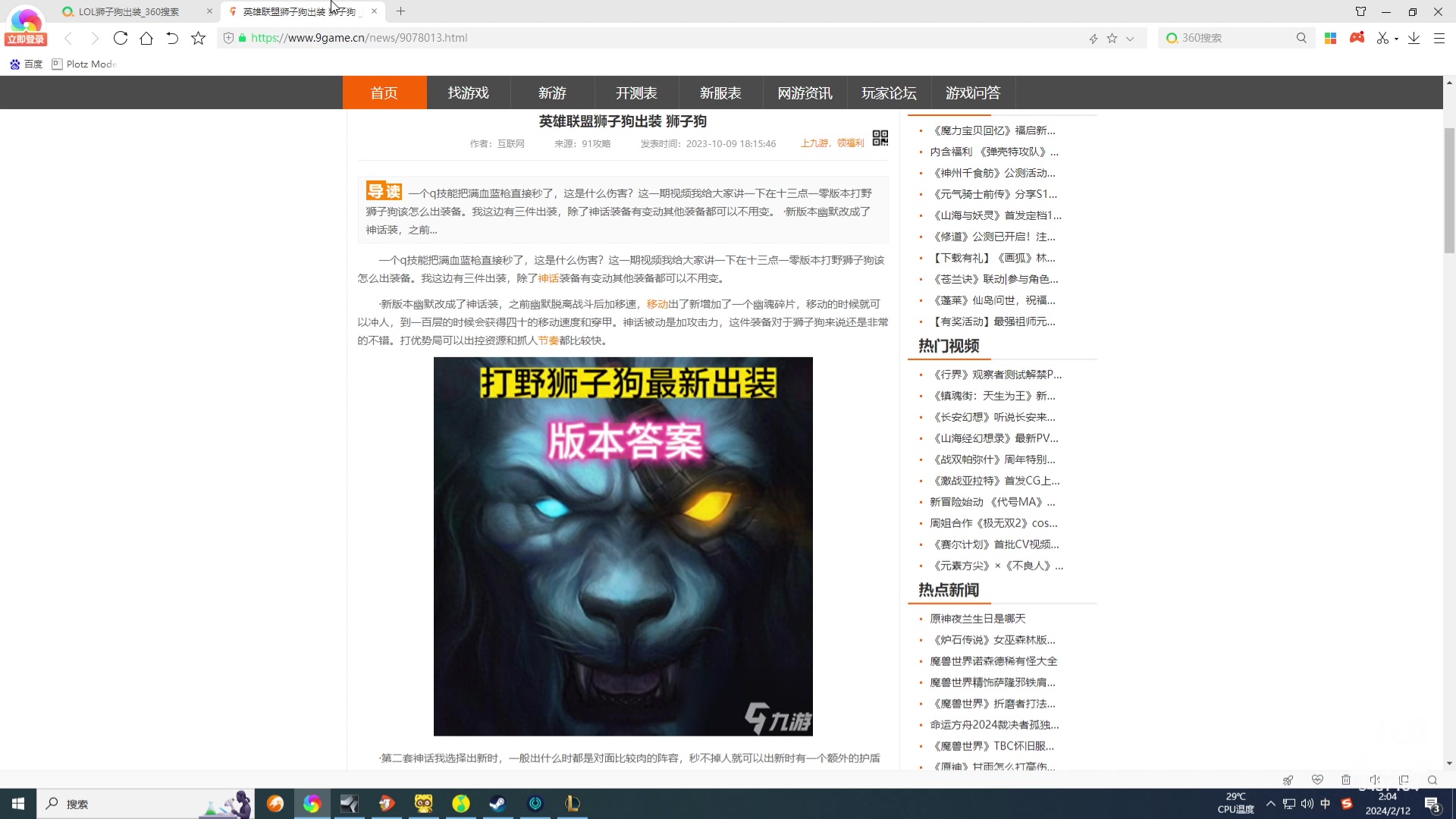
Task: Open the 原神夜兰生日是哪天 news link
Action: [x=977, y=618]
